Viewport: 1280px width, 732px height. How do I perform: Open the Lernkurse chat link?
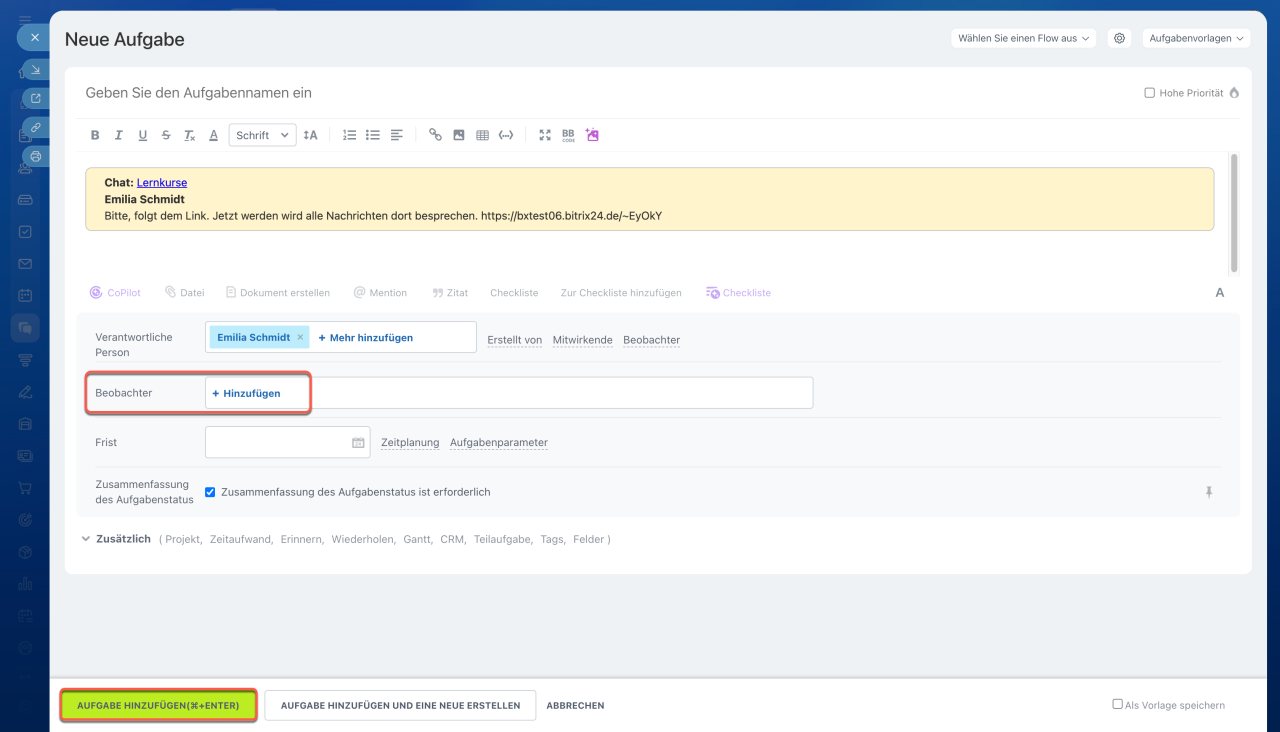[x=162, y=183]
